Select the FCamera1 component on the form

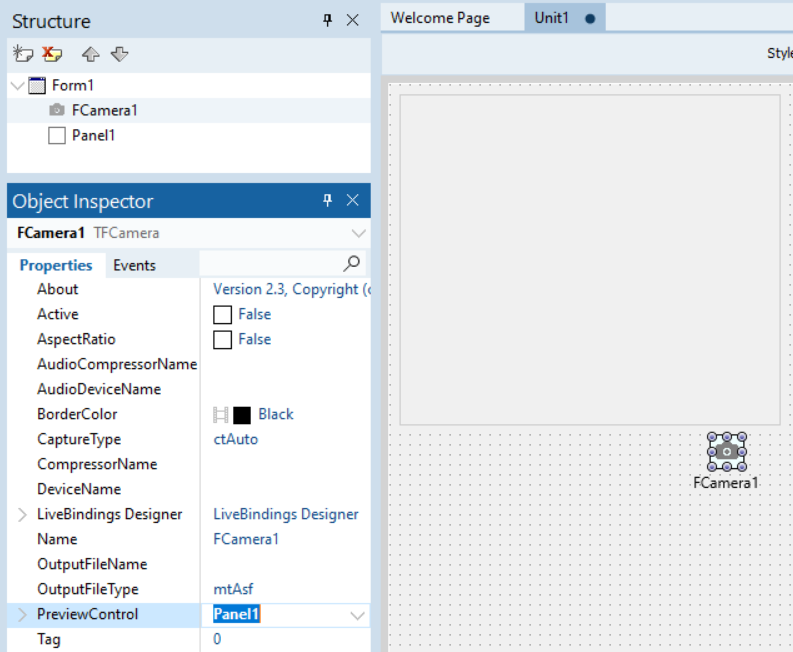pos(727,451)
